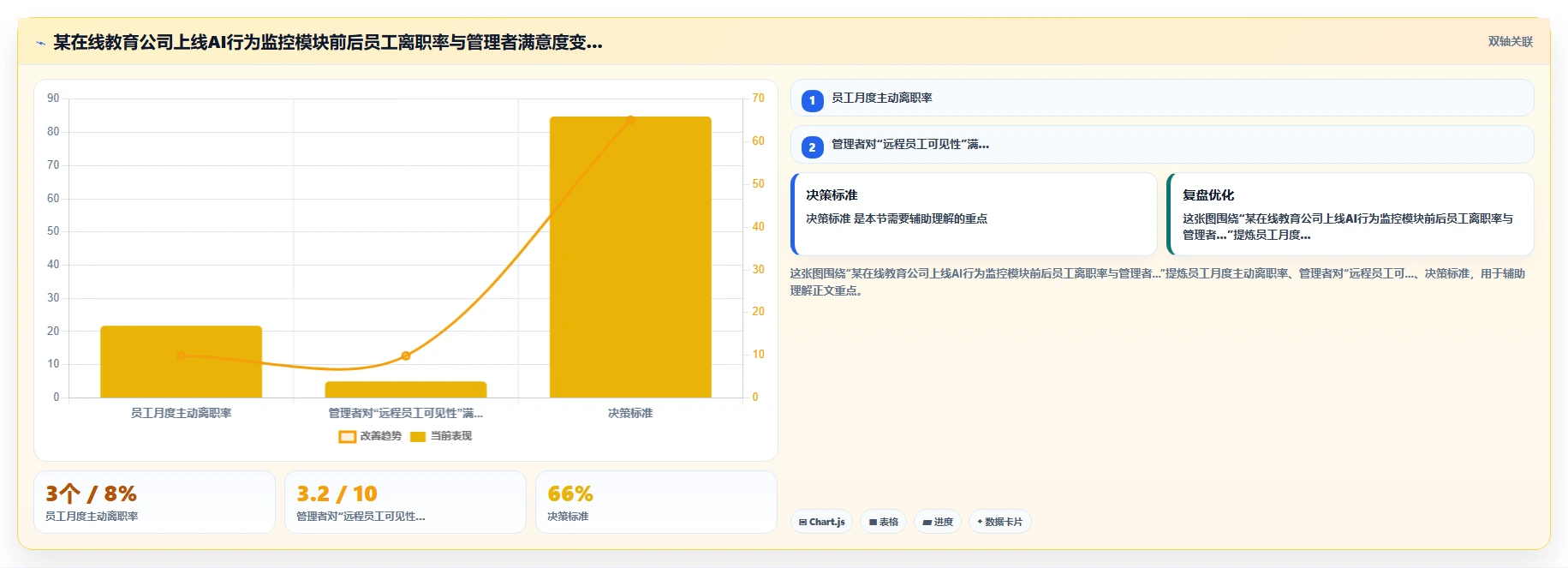Select numbered badge 1 for 员工月度主动离职率
Image resolution: width=1568 pixels, height=568 pixels.
click(812, 100)
